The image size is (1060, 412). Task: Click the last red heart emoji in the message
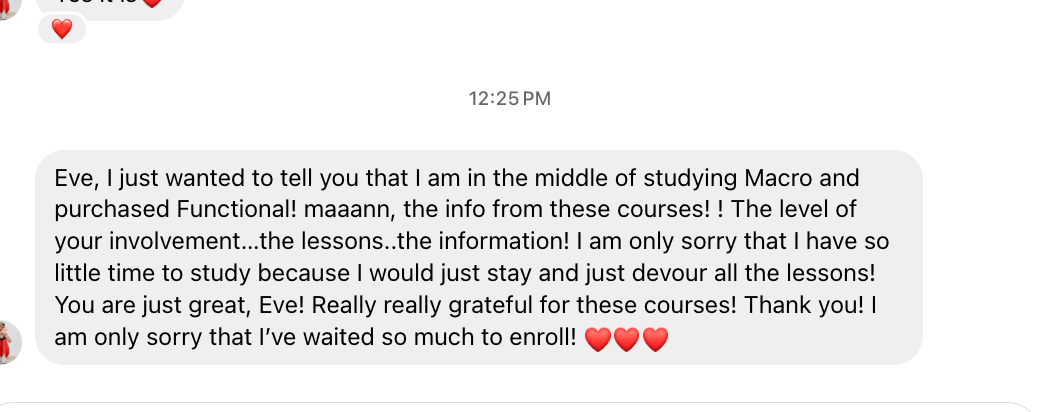click(x=655, y=339)
